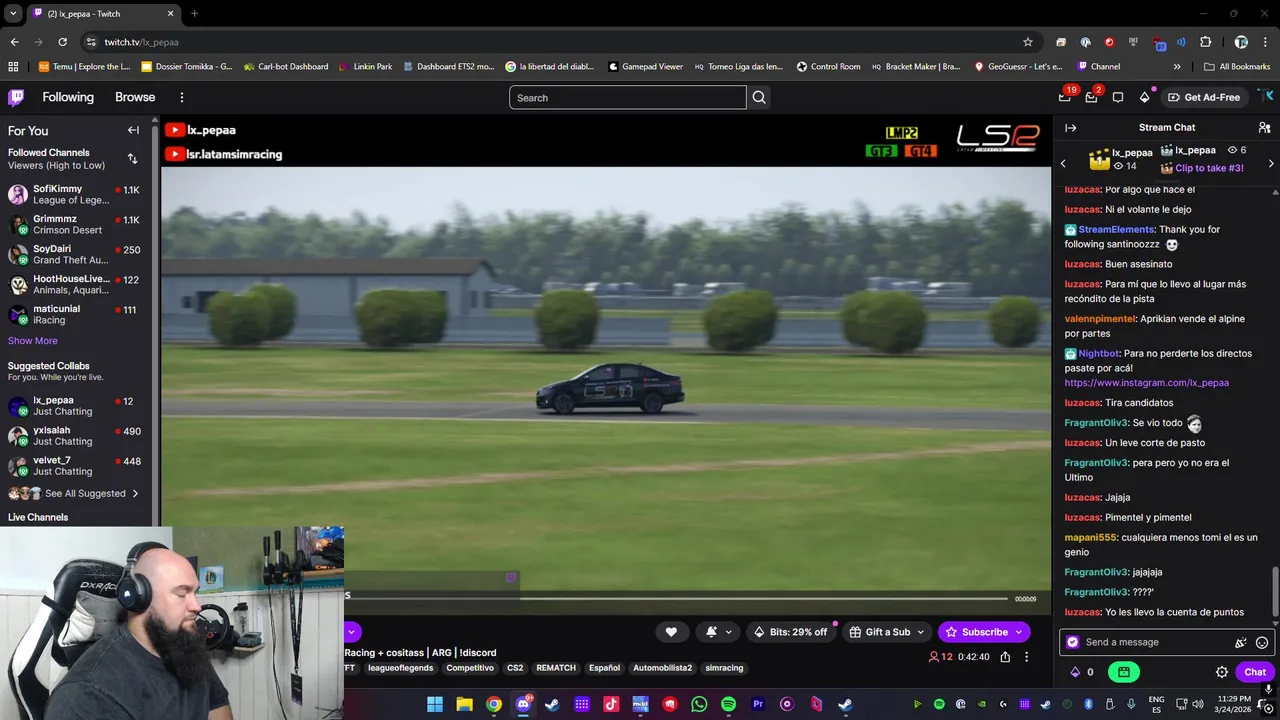Open the All Bookmarks folder
The width and height of the screenshot is (1280, 720).
click(x=1237, y=66)
